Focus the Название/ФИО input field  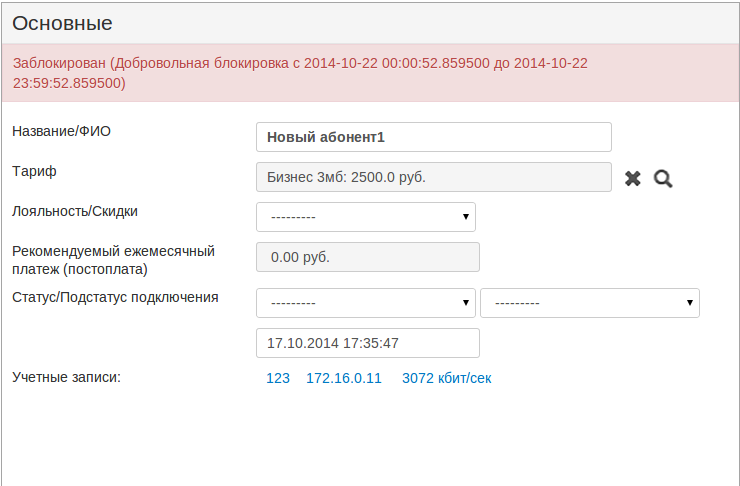click(x=434, y=137)
